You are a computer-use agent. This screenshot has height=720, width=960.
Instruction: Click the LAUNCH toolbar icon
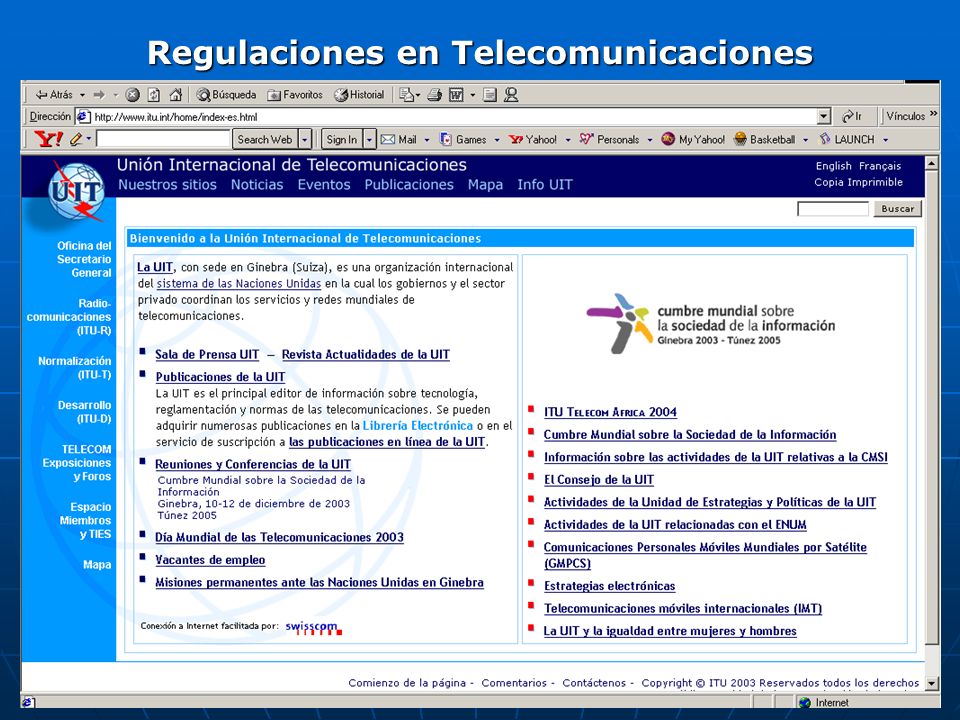click(x=825, y=139)
